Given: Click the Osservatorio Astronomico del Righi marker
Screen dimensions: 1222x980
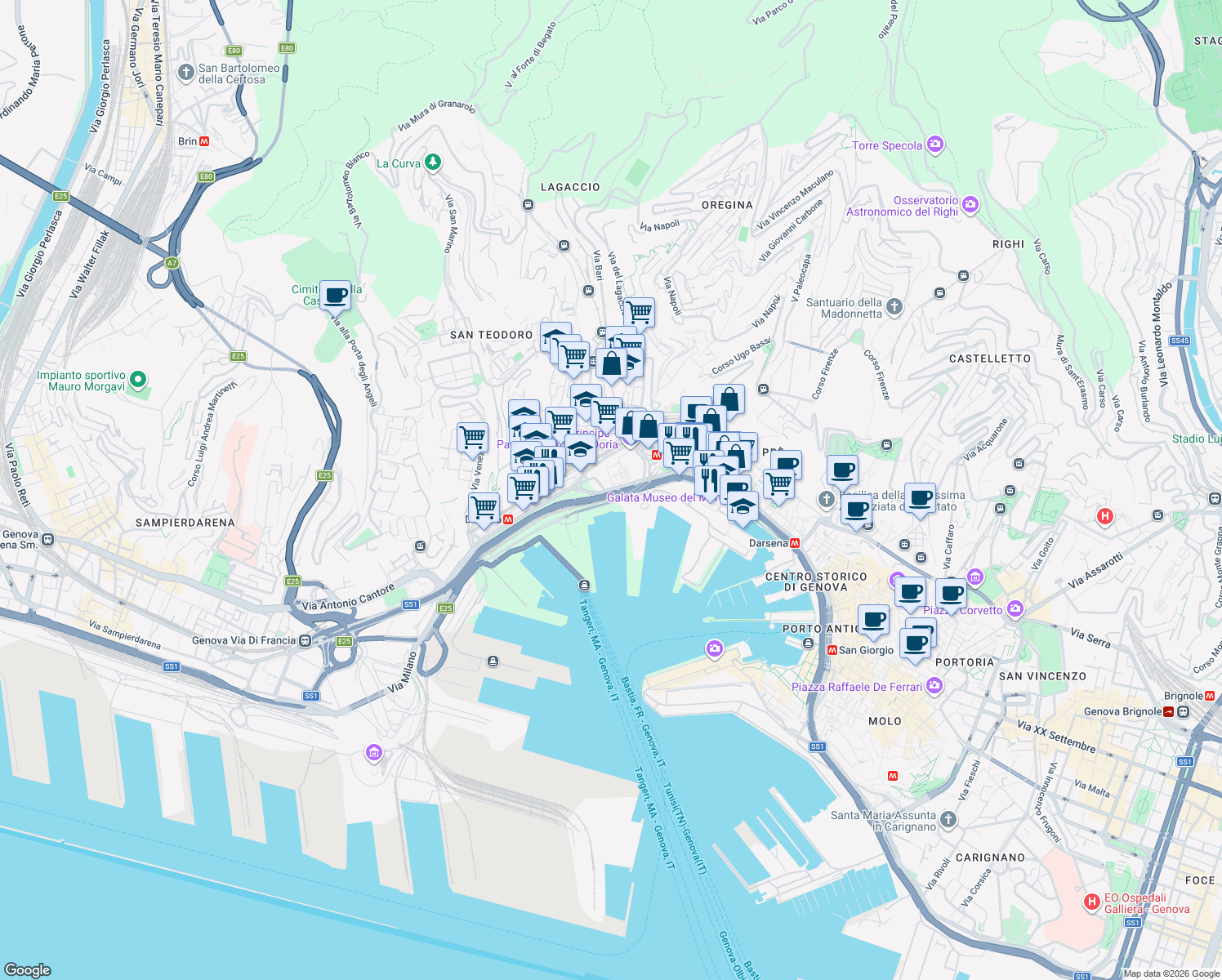Looking at the screenshot, I should point(969,205).
